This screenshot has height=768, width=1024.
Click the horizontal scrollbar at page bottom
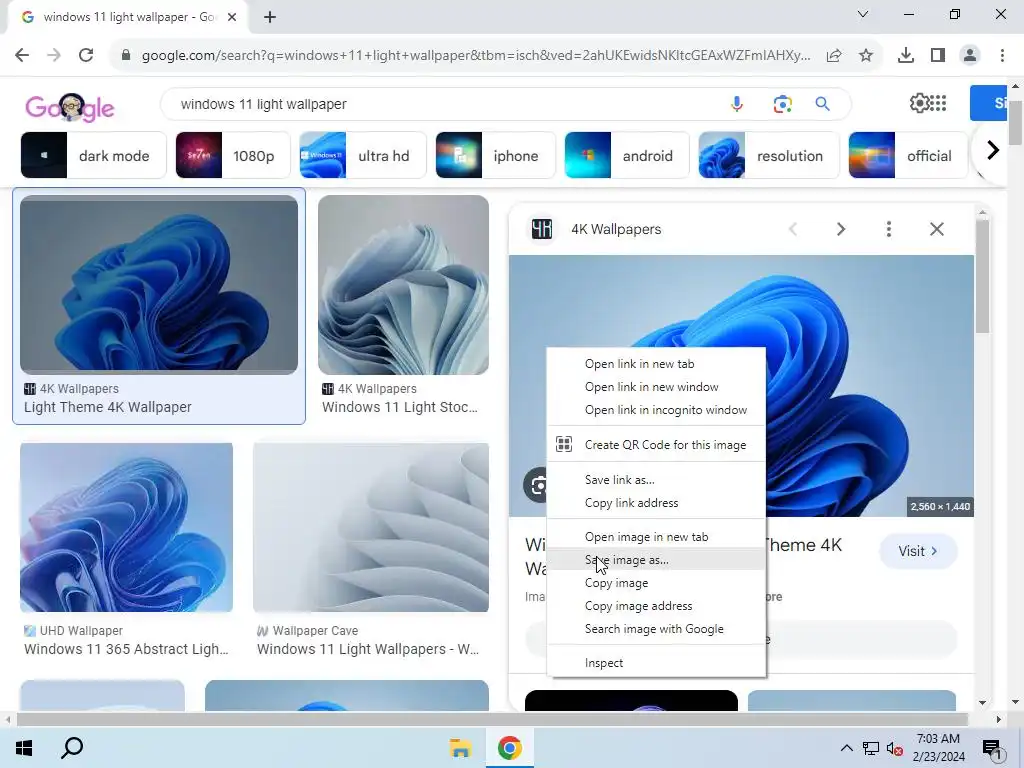(x=491, y=719)
